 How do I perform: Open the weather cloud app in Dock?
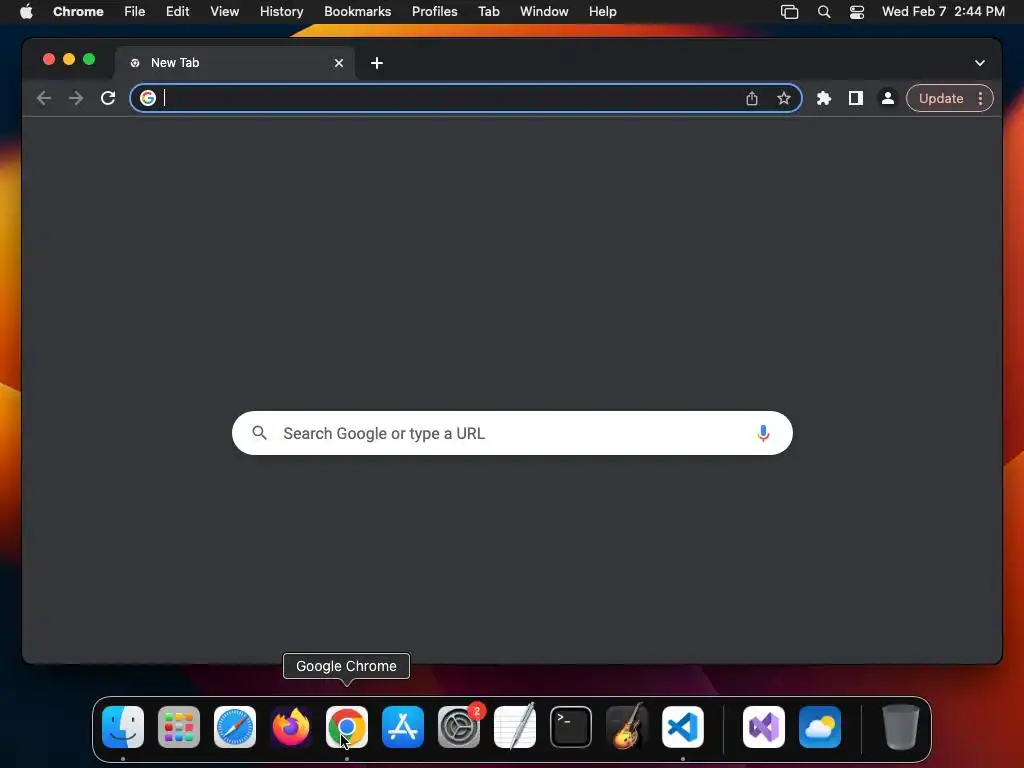[x=820, y=727]
